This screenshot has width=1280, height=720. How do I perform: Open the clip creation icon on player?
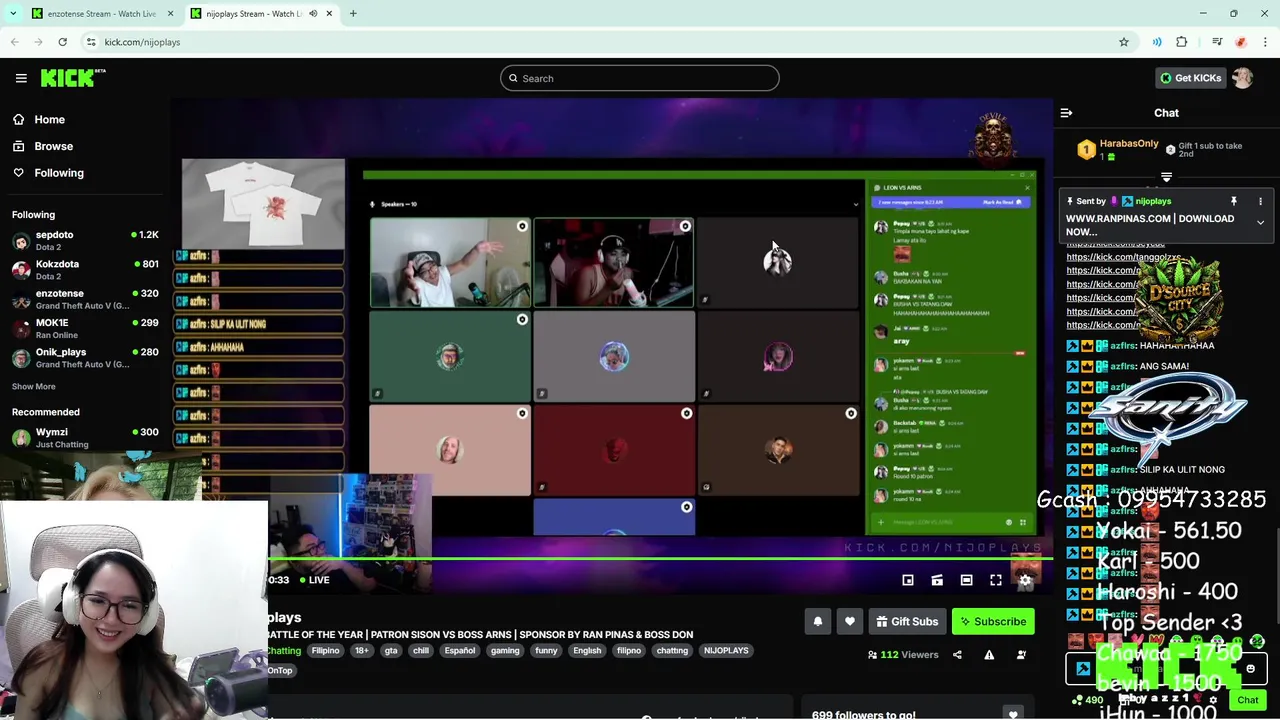(937, 580)
